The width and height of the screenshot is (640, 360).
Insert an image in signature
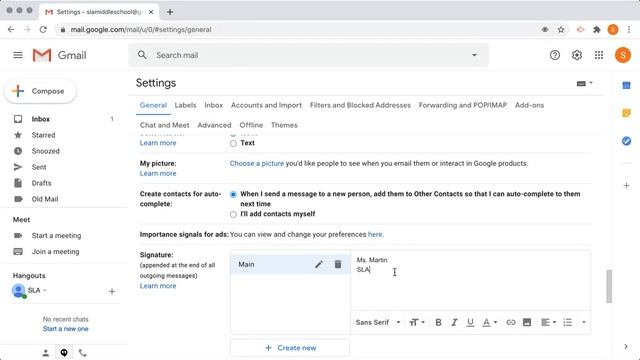point(527,322)
